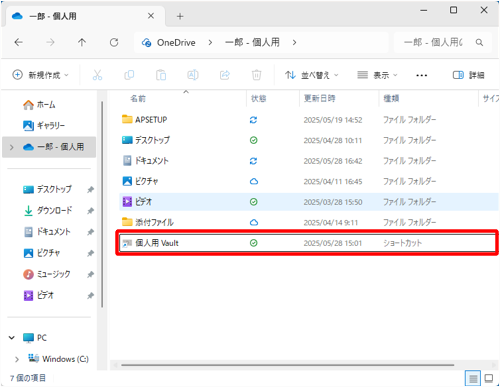Open the 表示 view dropdown
The image size is (500, 387).
pos(377,75)
